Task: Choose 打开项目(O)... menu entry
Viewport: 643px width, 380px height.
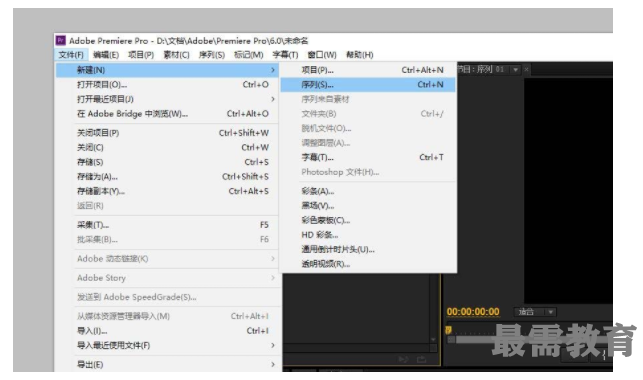Action: click(x=167, y=84)
